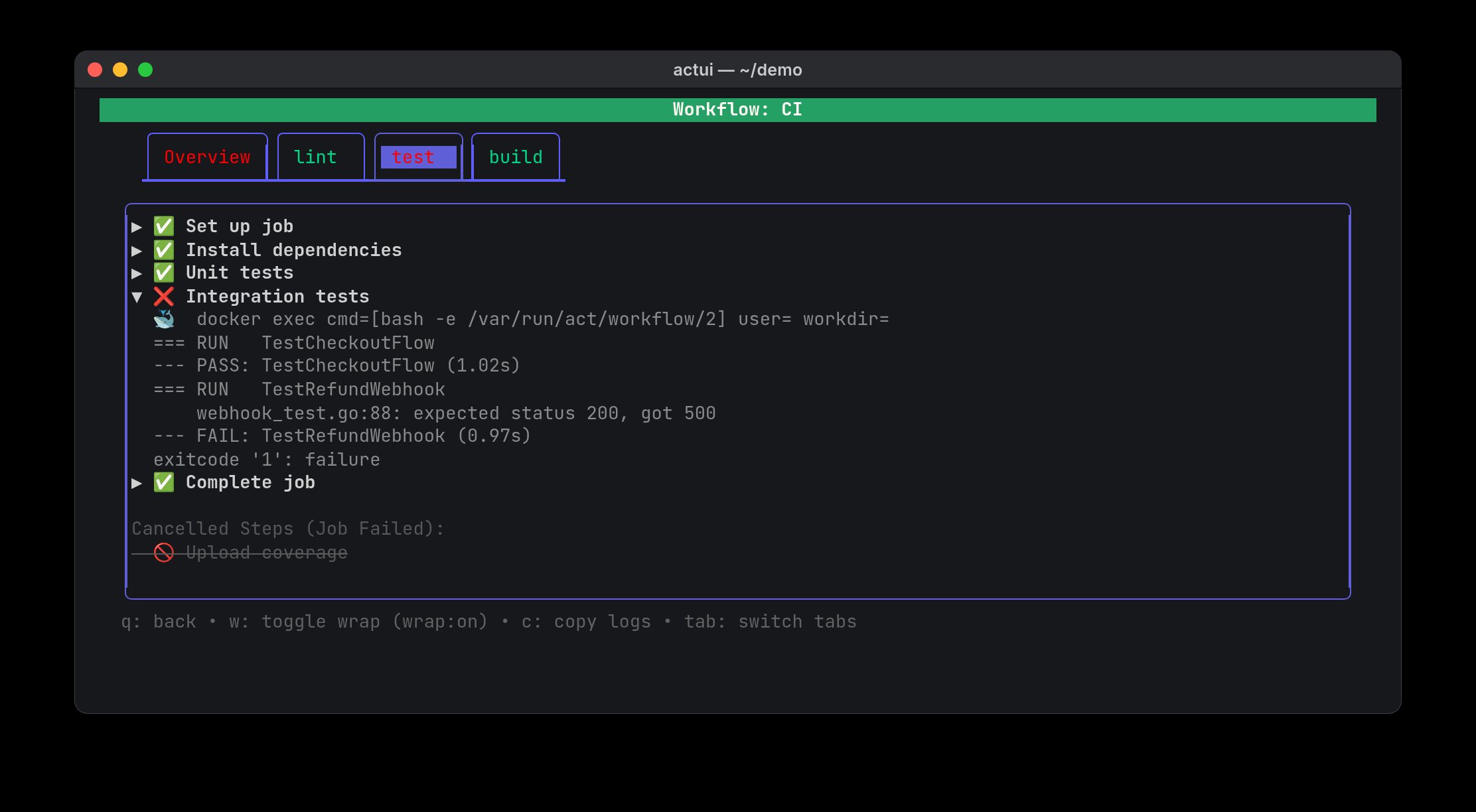
Task: Click the 'Integration tests' step label
Action: 277,297
